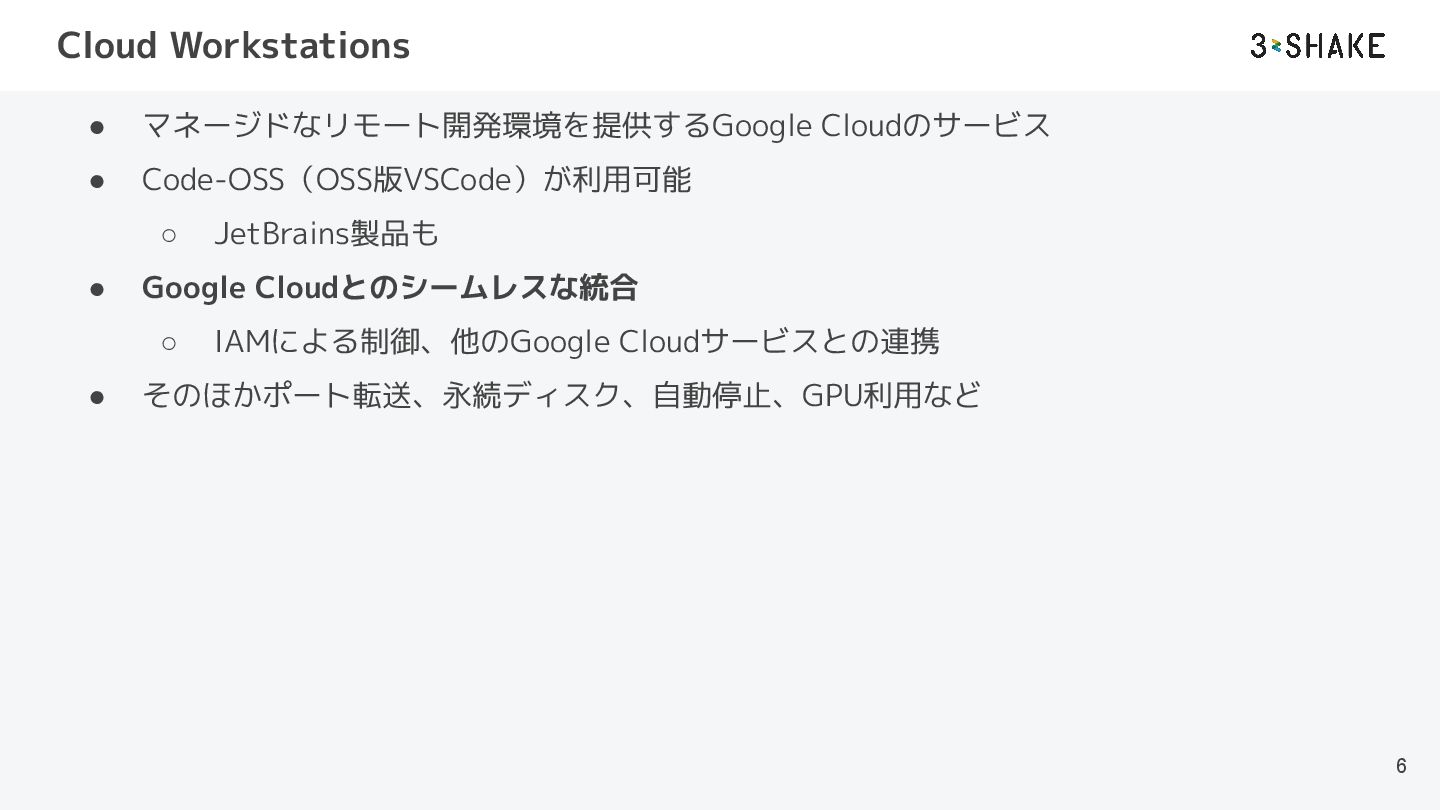This screenshot has height=810, width=1440.
Task: Select the first bullet about マネージドなリモート開発環境
Action: [596, 126]
